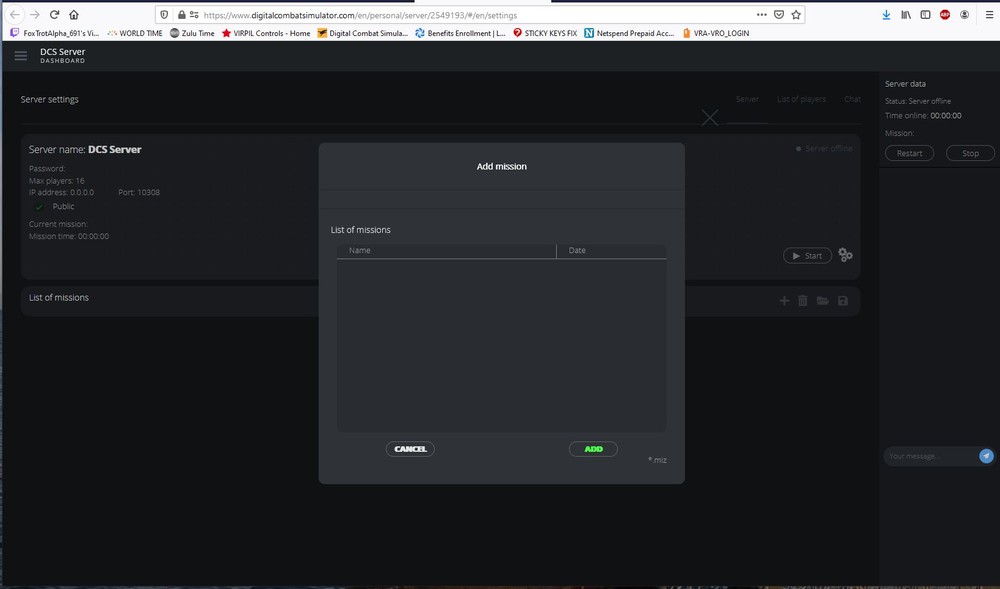Send chat message with paper plane icon
The height and width of the screenshot is (589, 1000).
(x=986, y=456)
